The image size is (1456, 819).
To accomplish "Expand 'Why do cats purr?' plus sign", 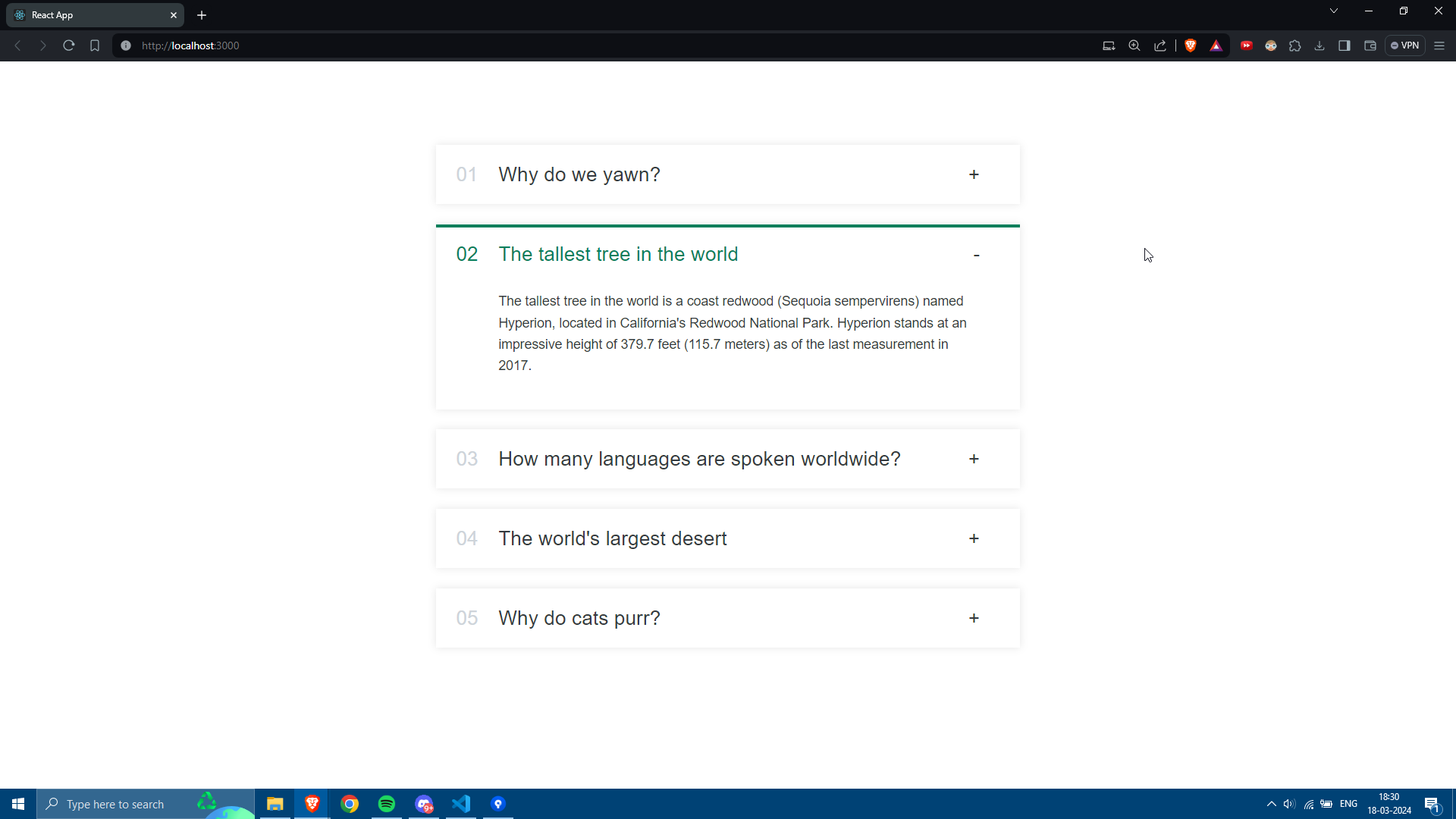I will [974, 618].
